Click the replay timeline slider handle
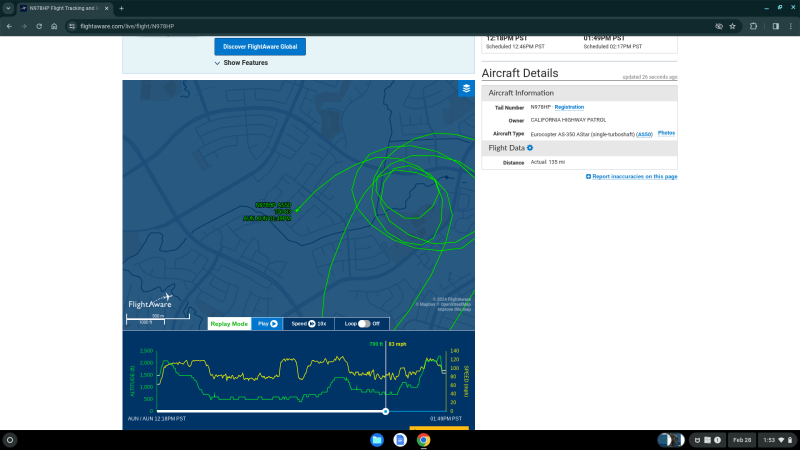800x450 pixels. point(386,411)
